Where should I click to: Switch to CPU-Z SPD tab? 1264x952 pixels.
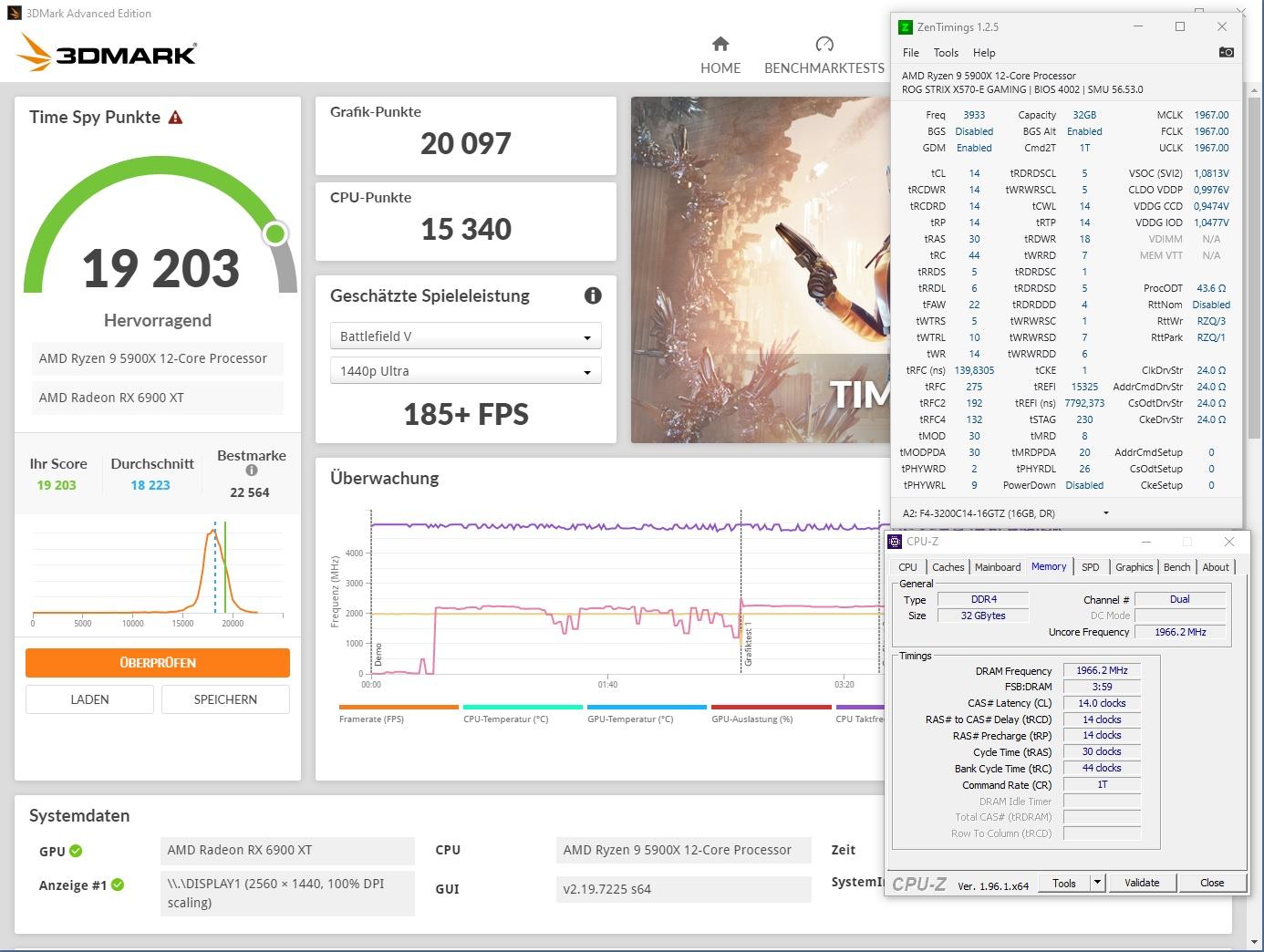[1091, 567]
